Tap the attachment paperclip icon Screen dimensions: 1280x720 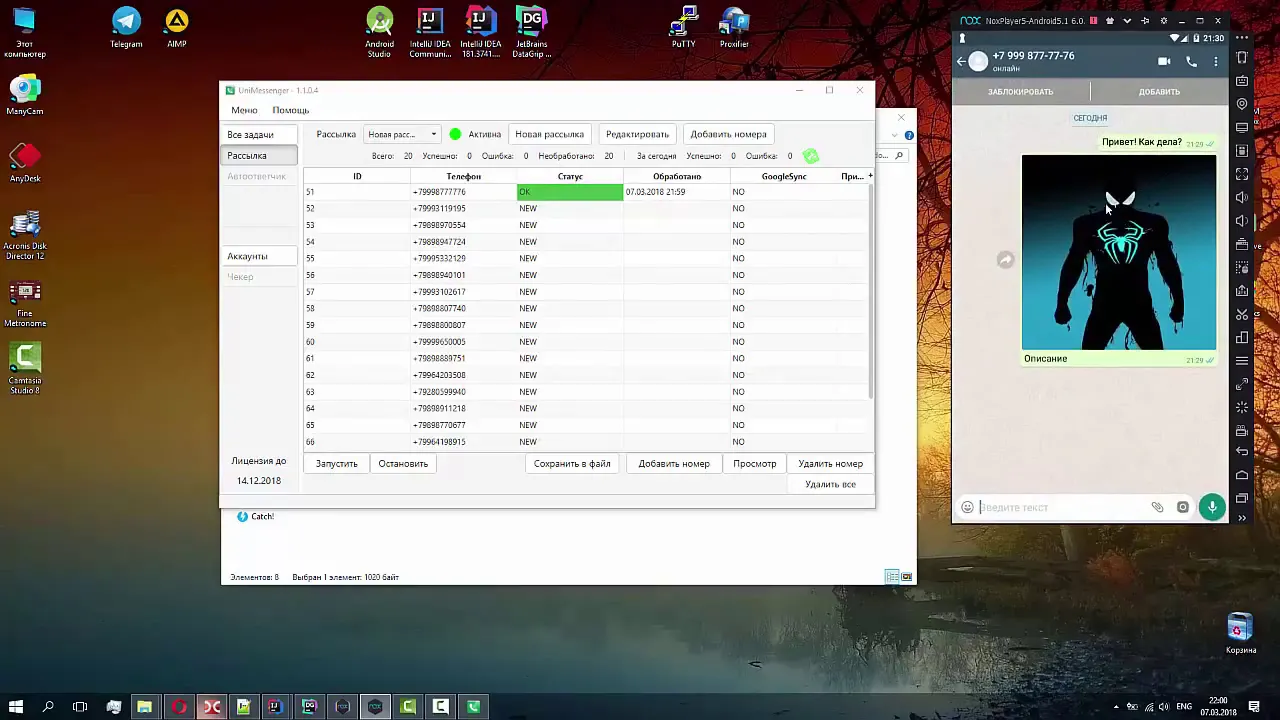tap(1157, 508)
